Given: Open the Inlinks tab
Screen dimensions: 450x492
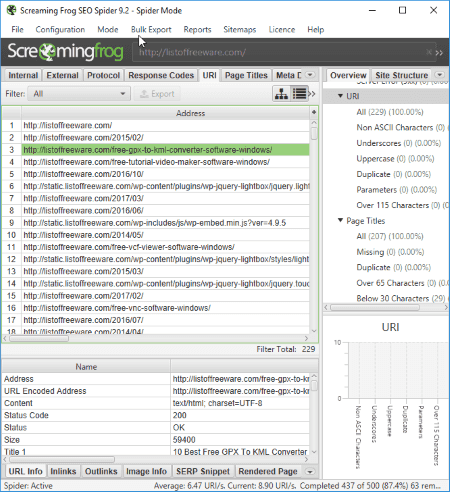Looking at the screenshot, I should point(63,471).
